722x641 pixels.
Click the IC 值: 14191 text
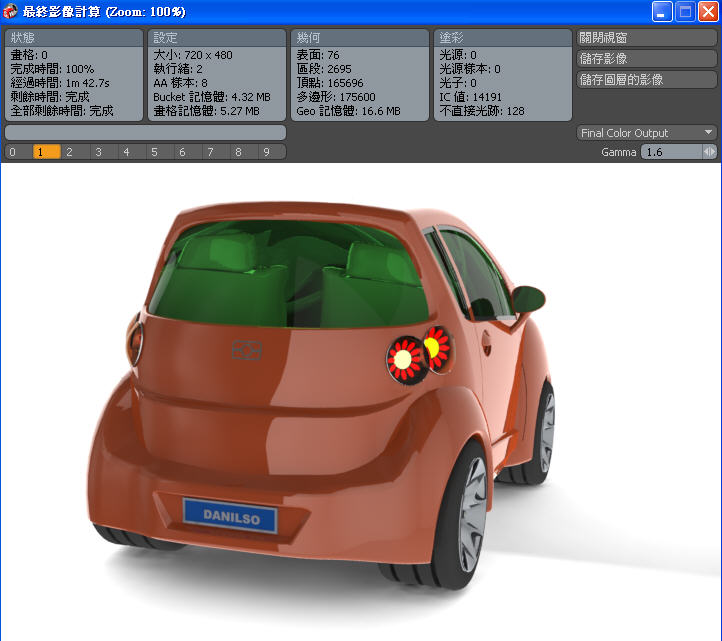click(x=471, y=97)
